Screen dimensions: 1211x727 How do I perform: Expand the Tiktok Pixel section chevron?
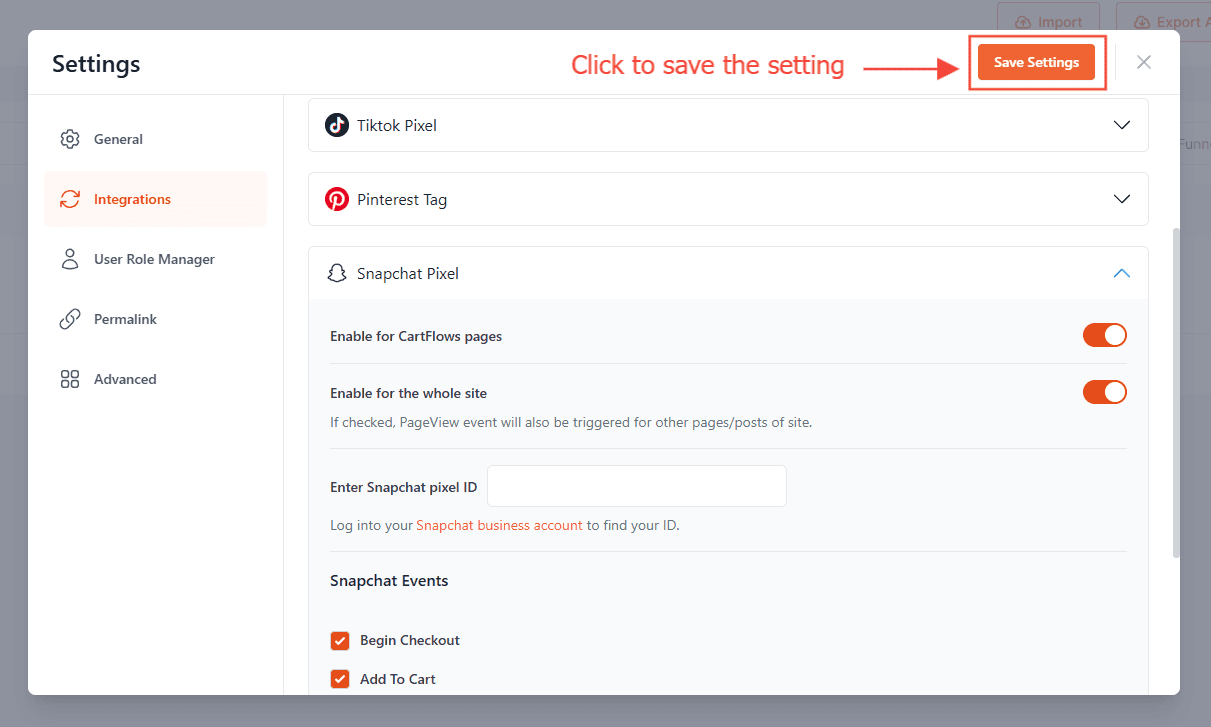coord(1122,125)
